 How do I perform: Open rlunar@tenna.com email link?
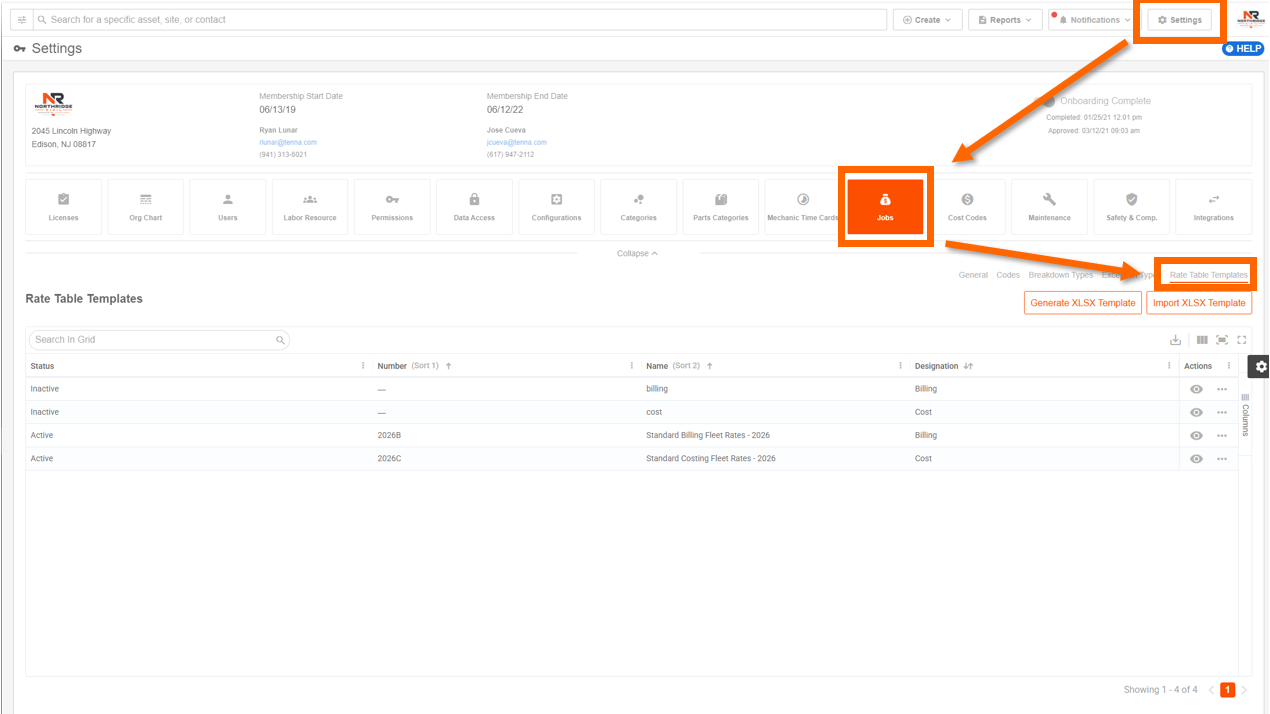pos(288,142)
